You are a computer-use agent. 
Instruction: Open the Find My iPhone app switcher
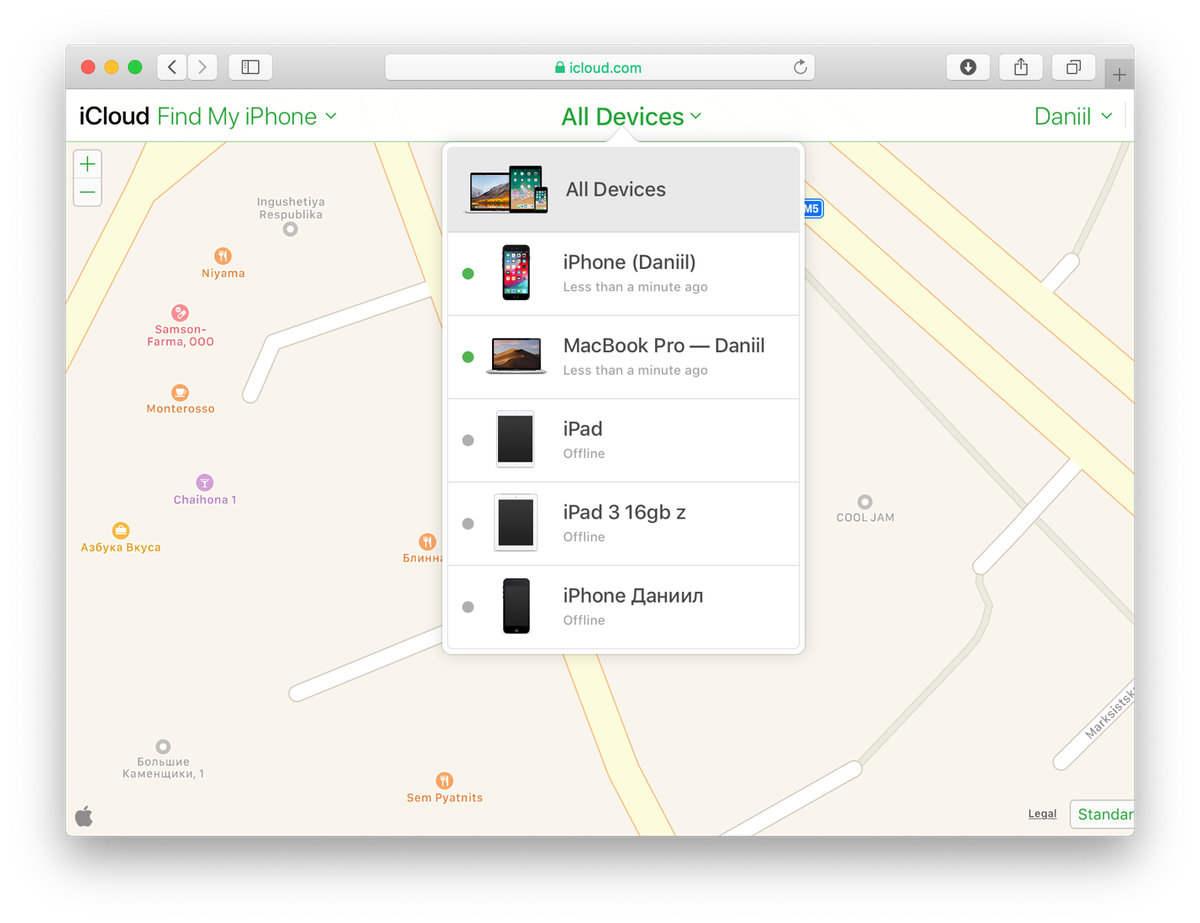pos(247,116)
